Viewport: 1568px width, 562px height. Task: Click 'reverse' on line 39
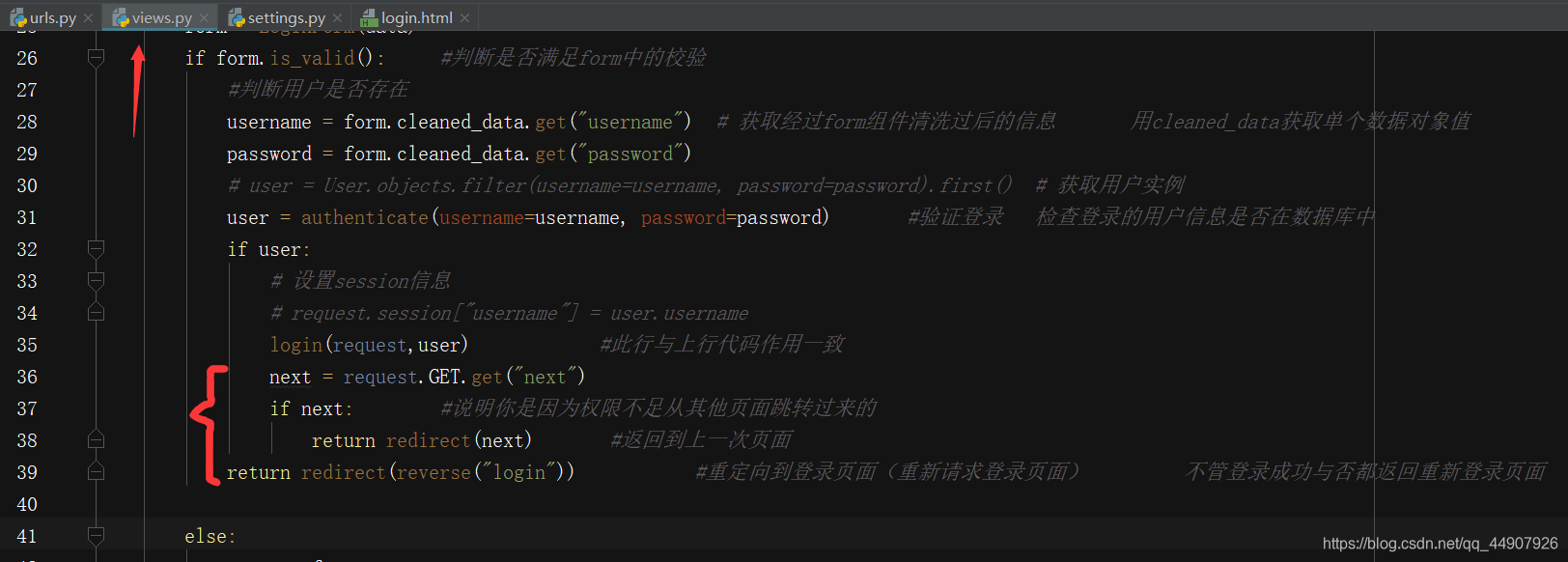point(434,472)
